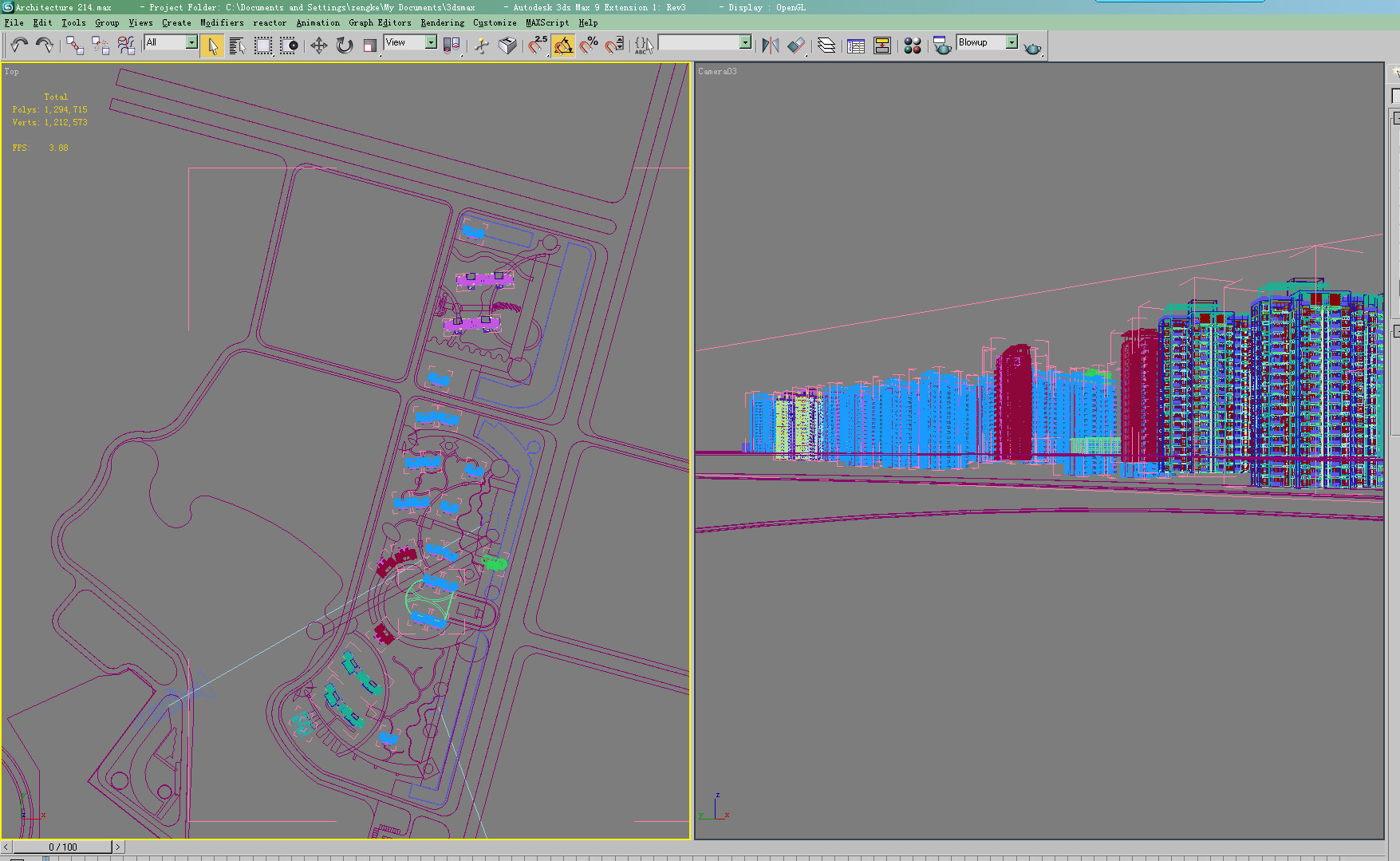
Task: Toggle Spinner Snap
Action: tap(614, 45)
